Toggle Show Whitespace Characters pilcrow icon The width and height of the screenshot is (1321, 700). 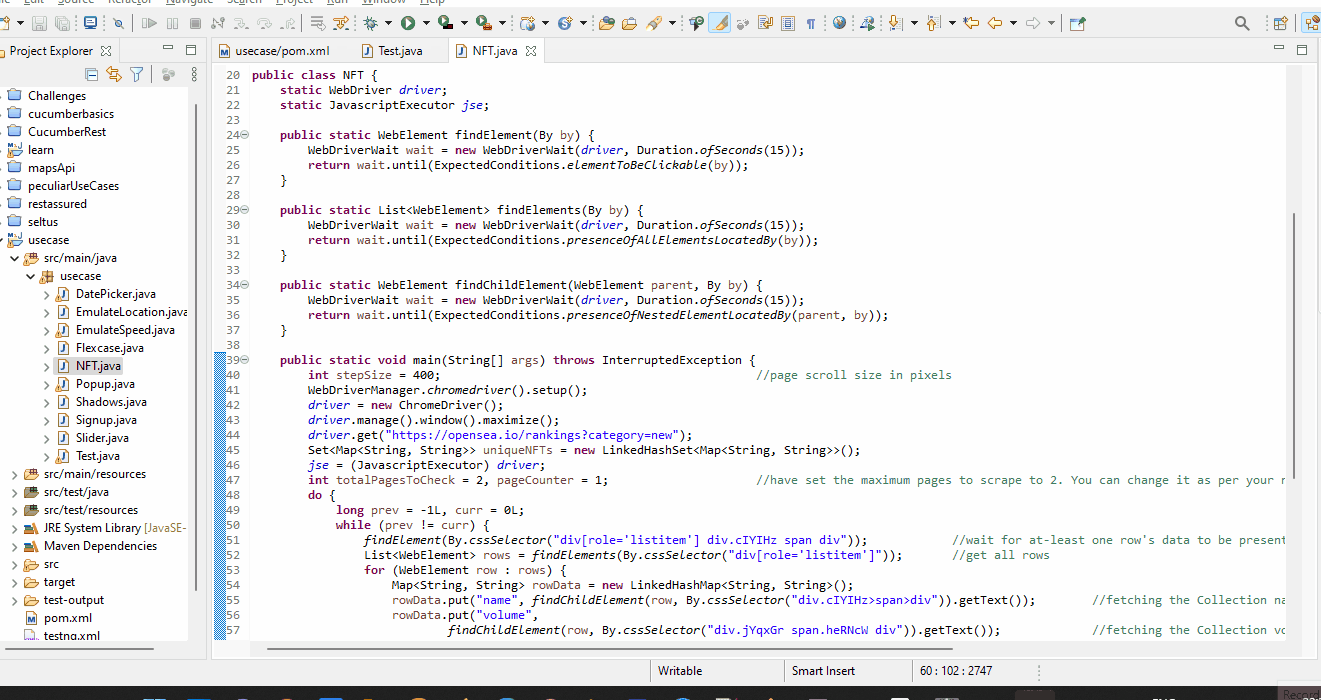pyautogui.click(x=810, y=23)
